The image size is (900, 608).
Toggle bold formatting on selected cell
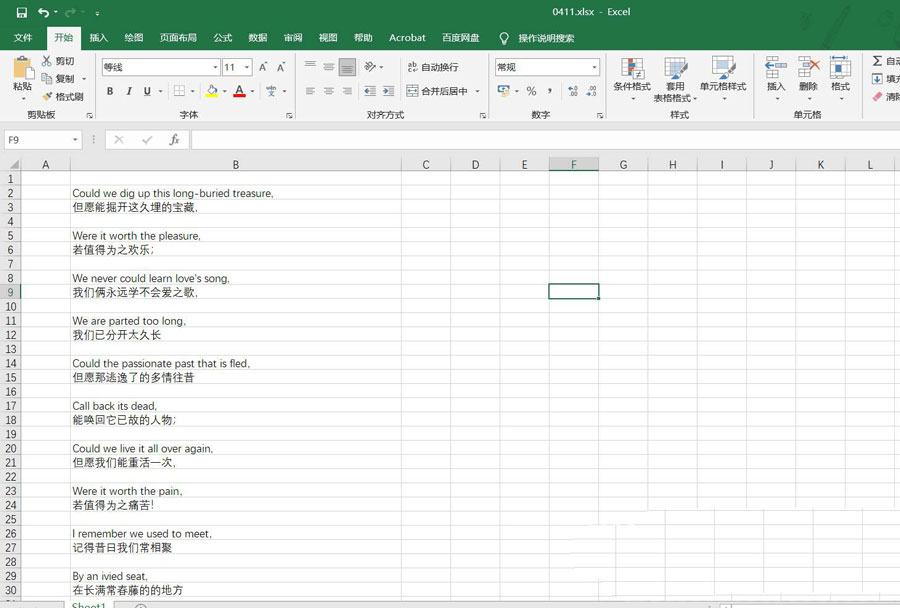(x=110, y=90)
